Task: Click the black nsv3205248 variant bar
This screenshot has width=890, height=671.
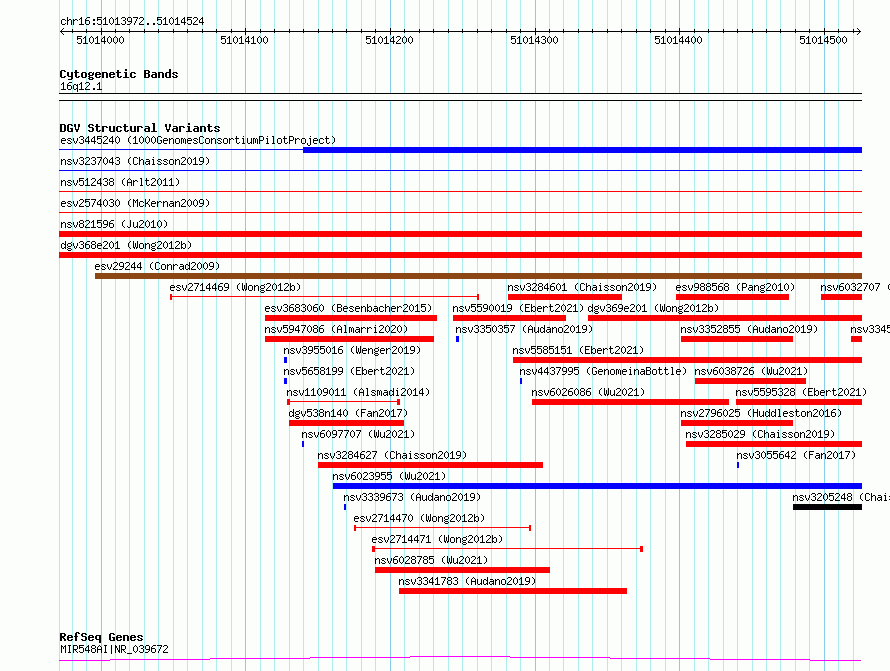Action: coord(827,507)
